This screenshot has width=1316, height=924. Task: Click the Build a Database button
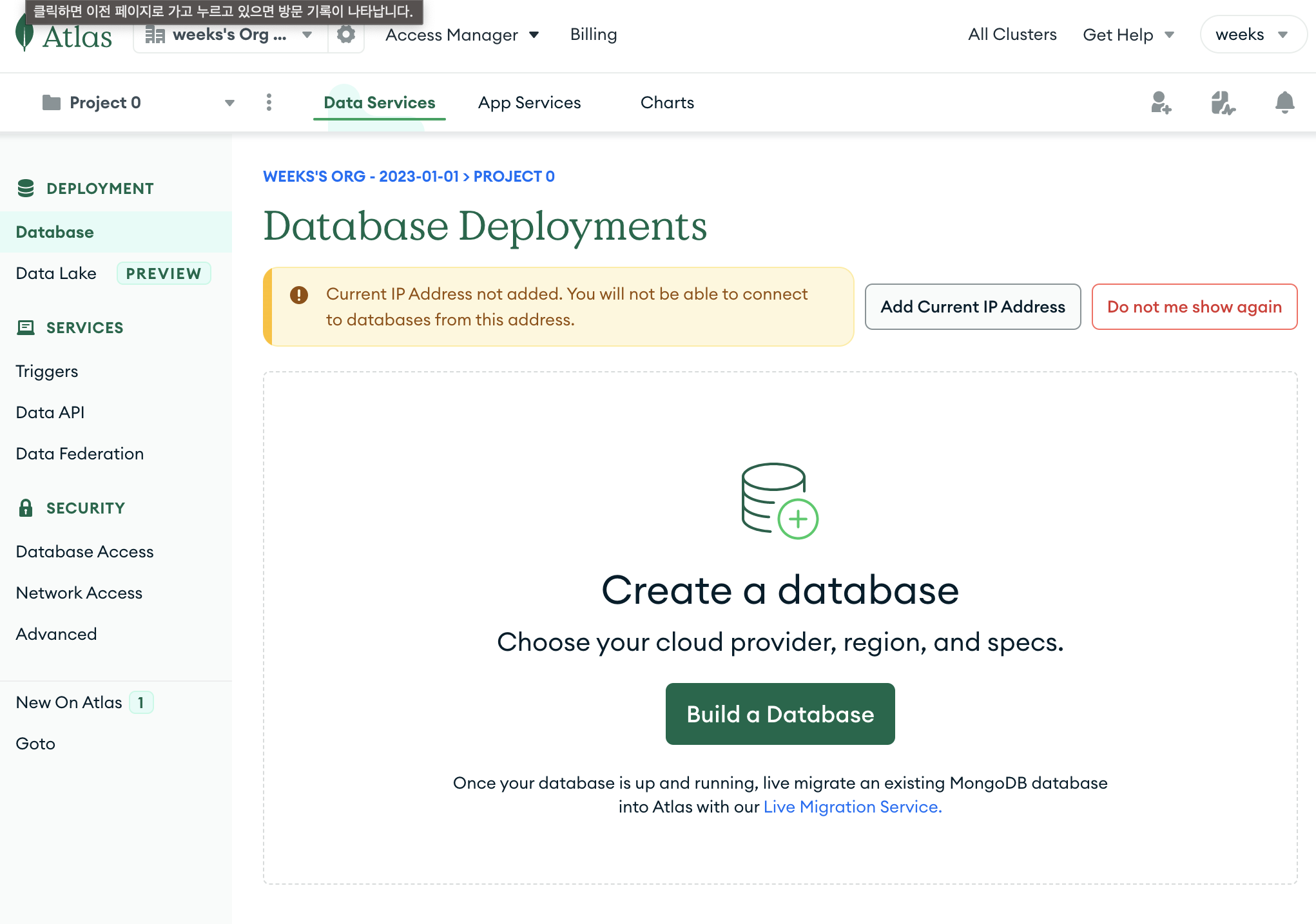pyautogui.click(x=780, y=714)
